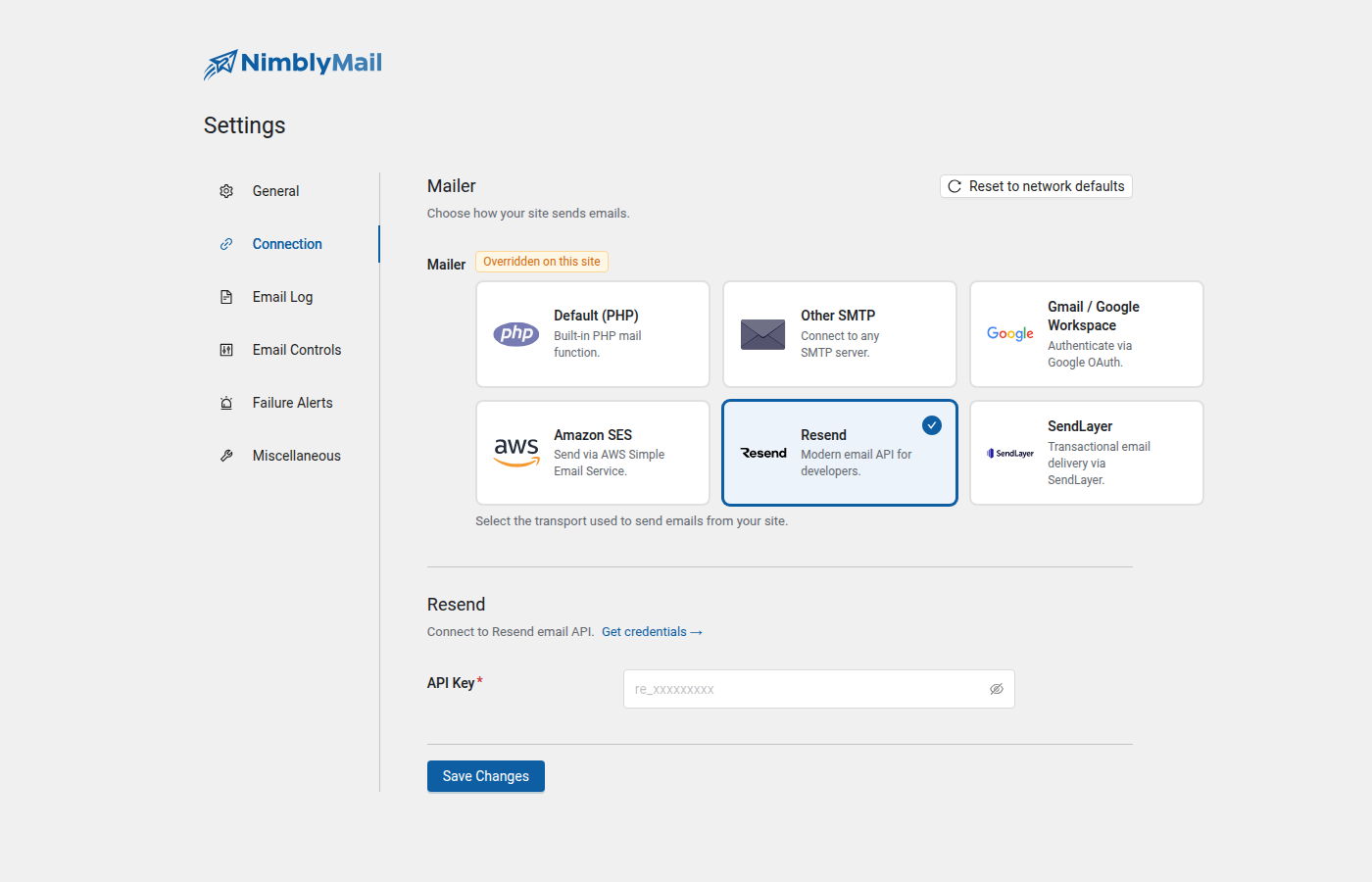Open the Failure Alerts tab
This screenshot has height=882, width=1372.
click(292, 403)
